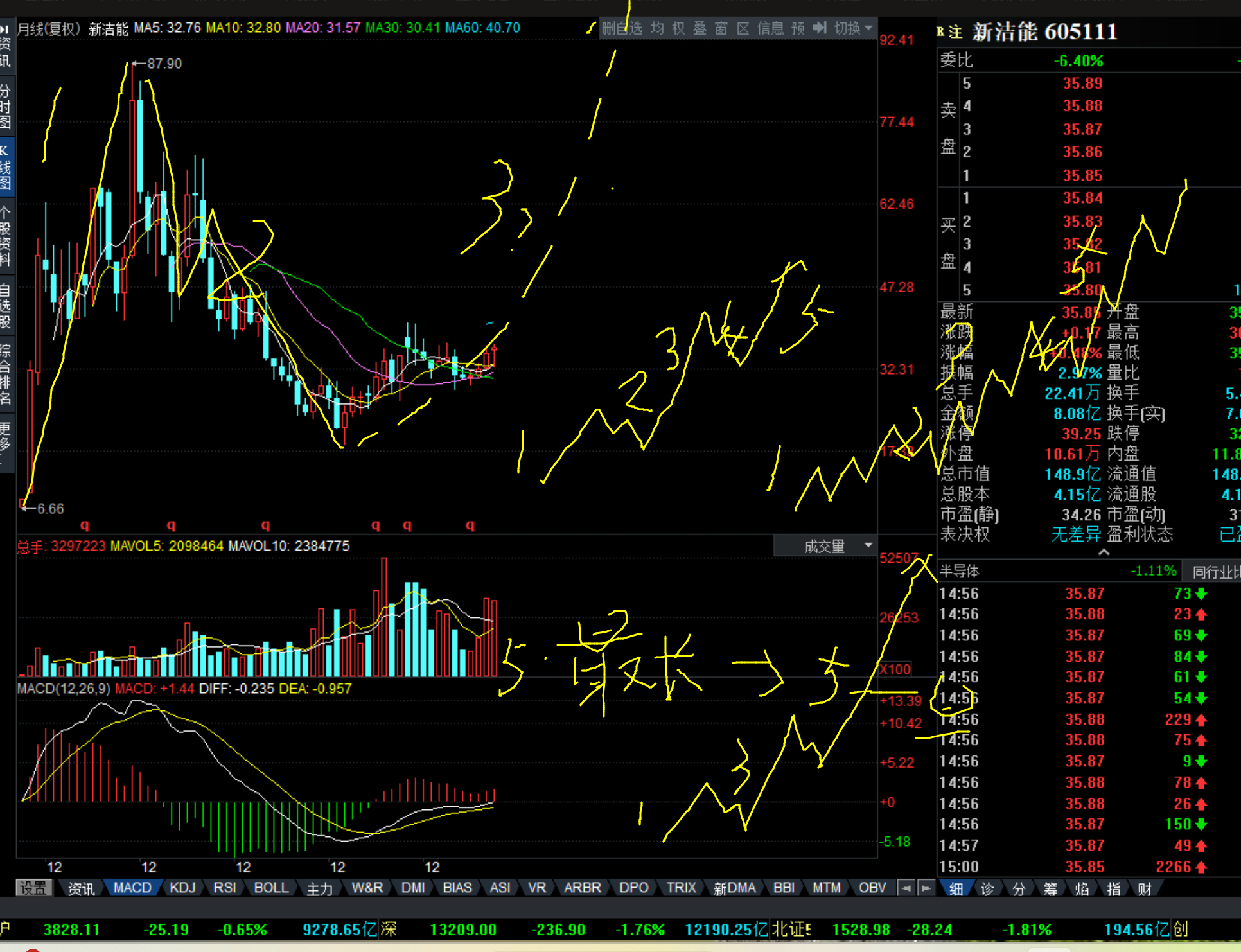The image size is (1241, 952).
Task: Click the 叠 overlay tool in chart toolbar
Action: [x=700, y=28]
